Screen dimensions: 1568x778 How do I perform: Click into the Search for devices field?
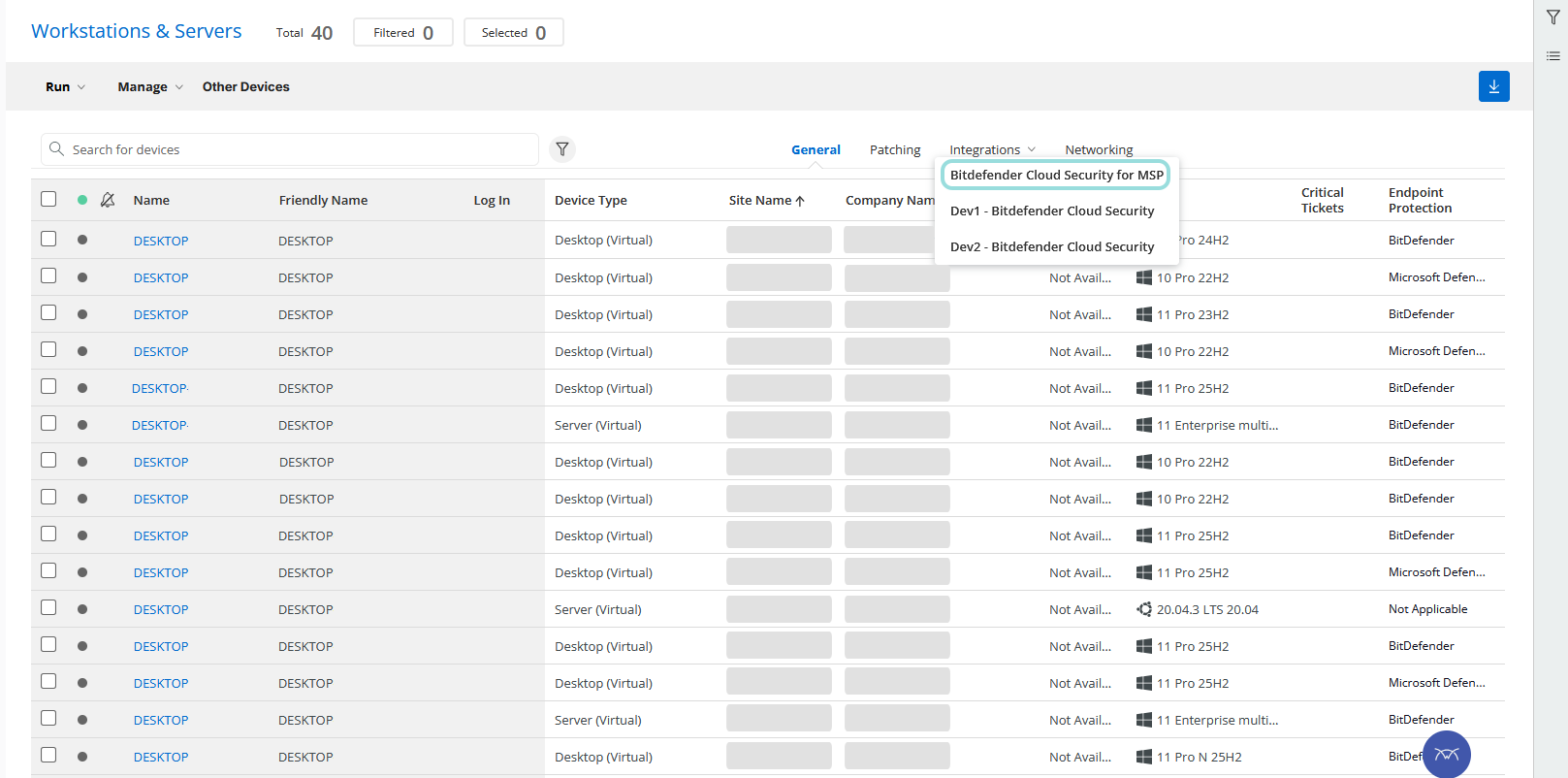coord(290,149)
